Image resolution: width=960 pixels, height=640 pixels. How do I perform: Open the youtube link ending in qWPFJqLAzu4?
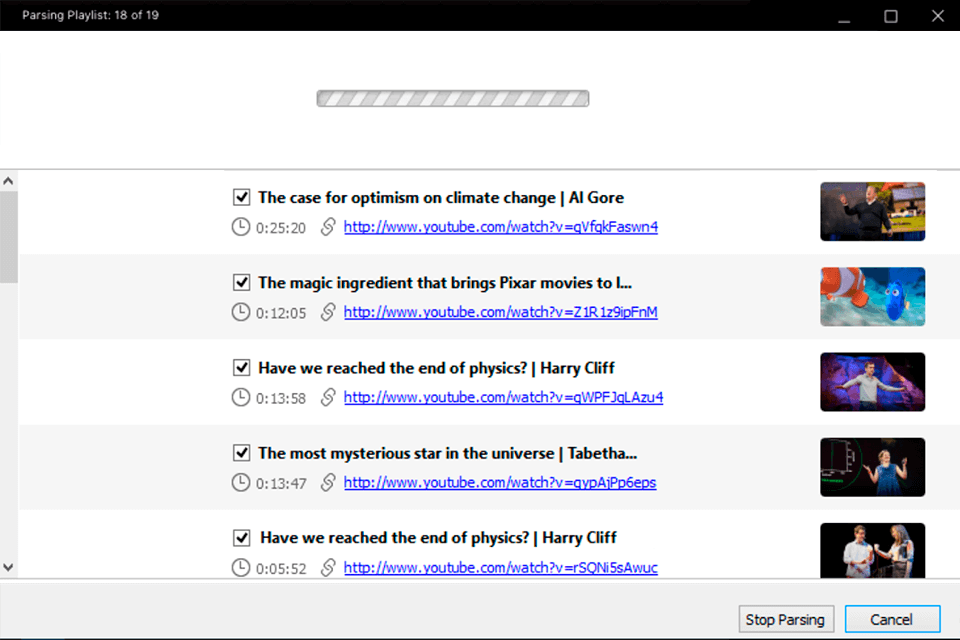click(503, 397)
